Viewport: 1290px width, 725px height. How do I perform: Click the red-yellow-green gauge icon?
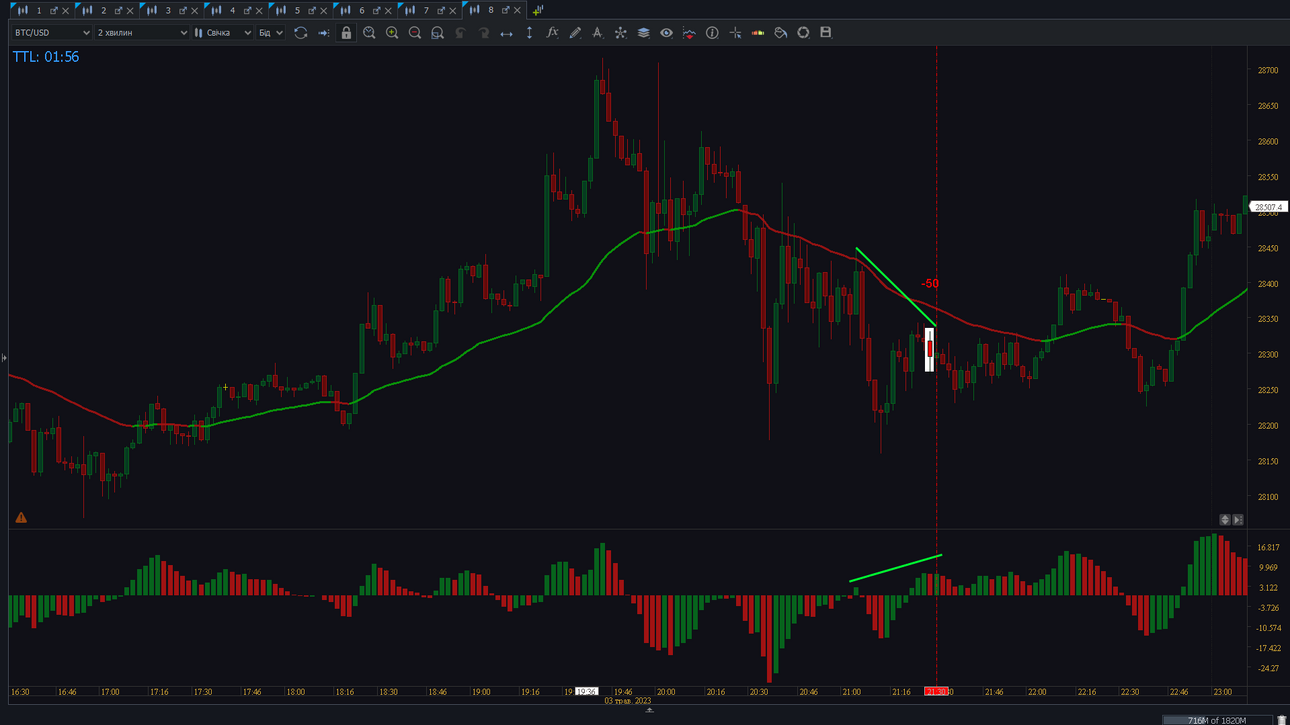[x=758, y=33]
